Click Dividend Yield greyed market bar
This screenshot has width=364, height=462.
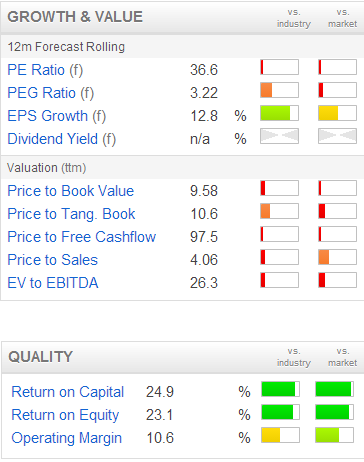(x=337, y=136)
